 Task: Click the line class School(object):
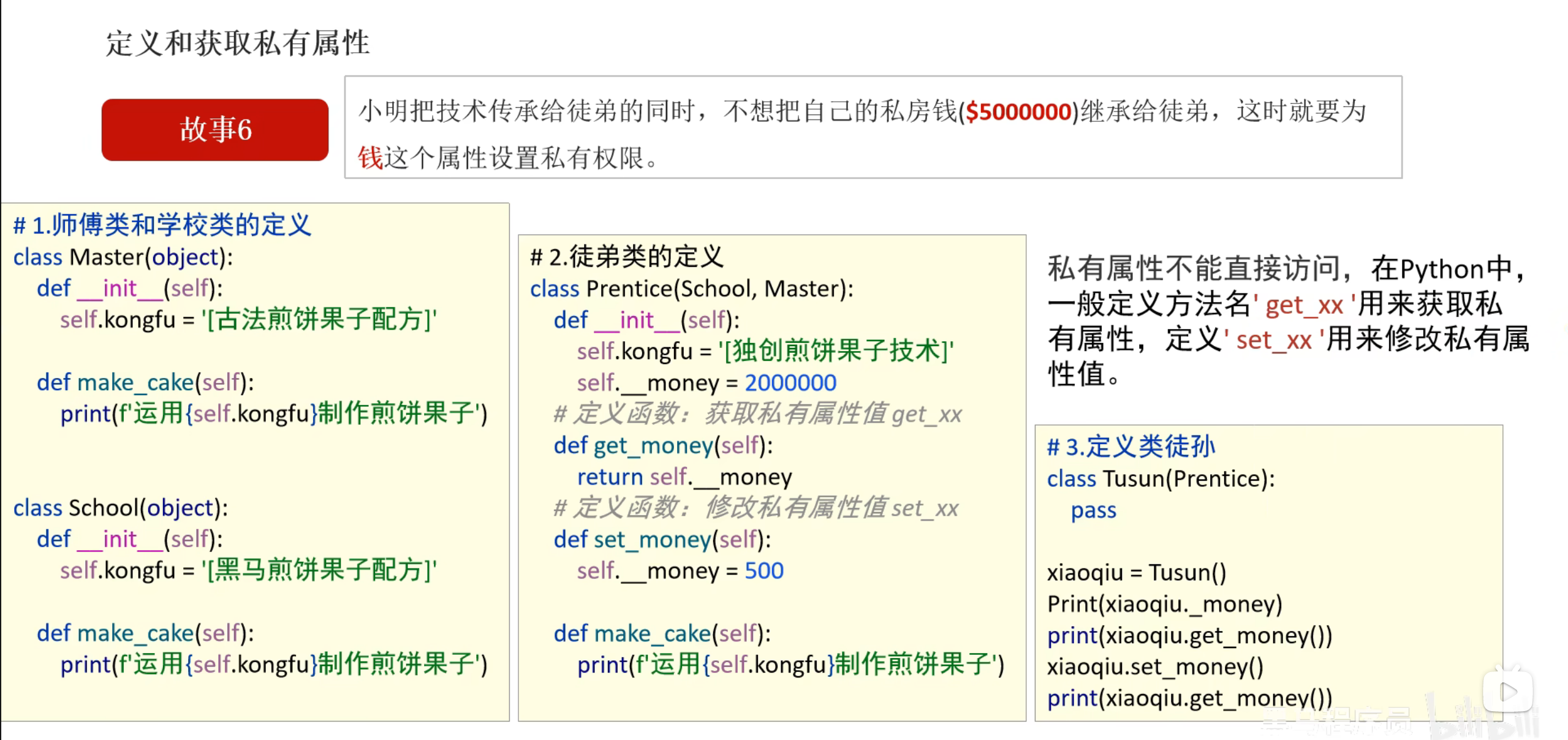coord(121,508)
